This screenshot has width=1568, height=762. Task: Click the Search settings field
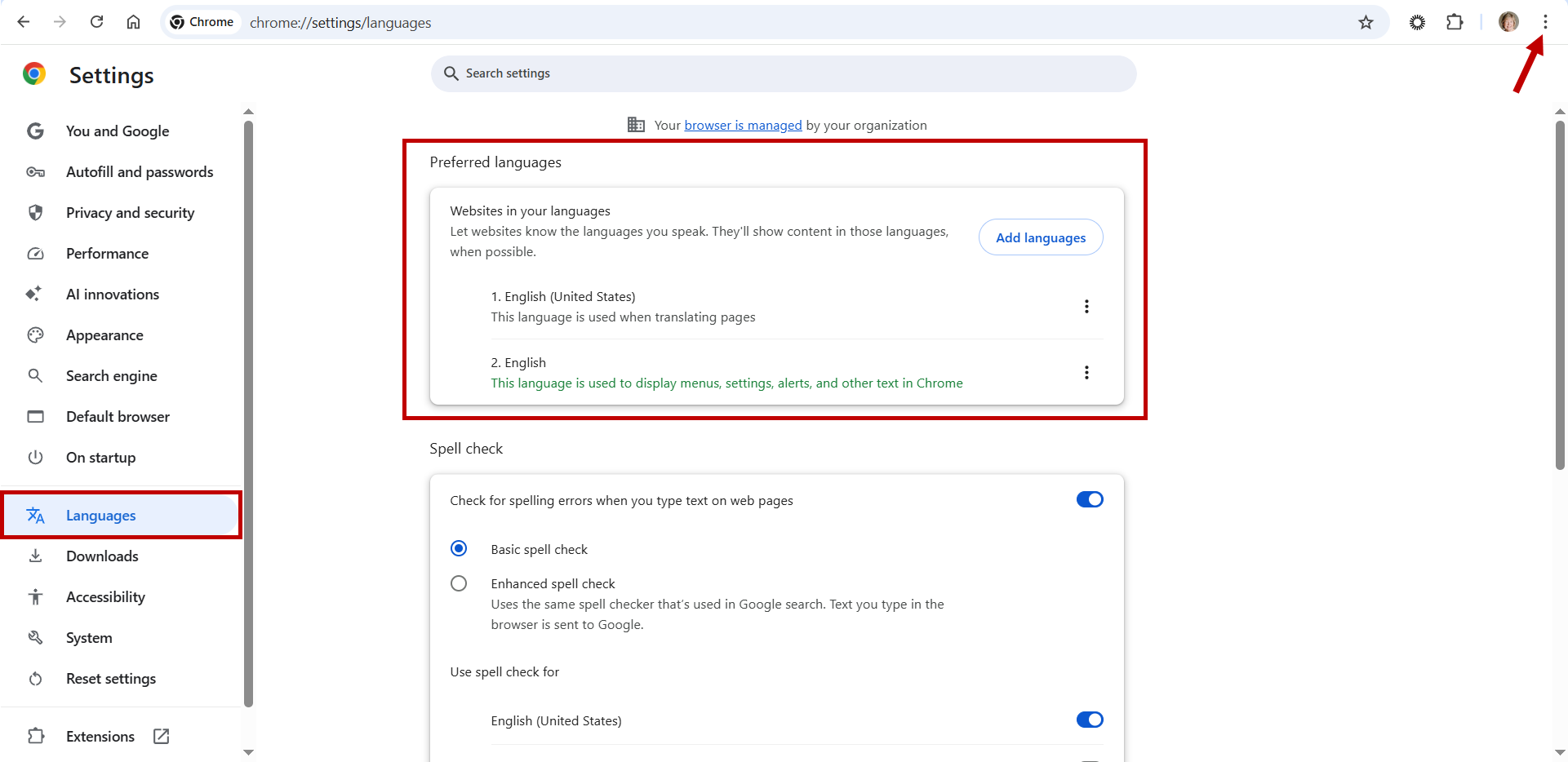click(x=784, y=73)
